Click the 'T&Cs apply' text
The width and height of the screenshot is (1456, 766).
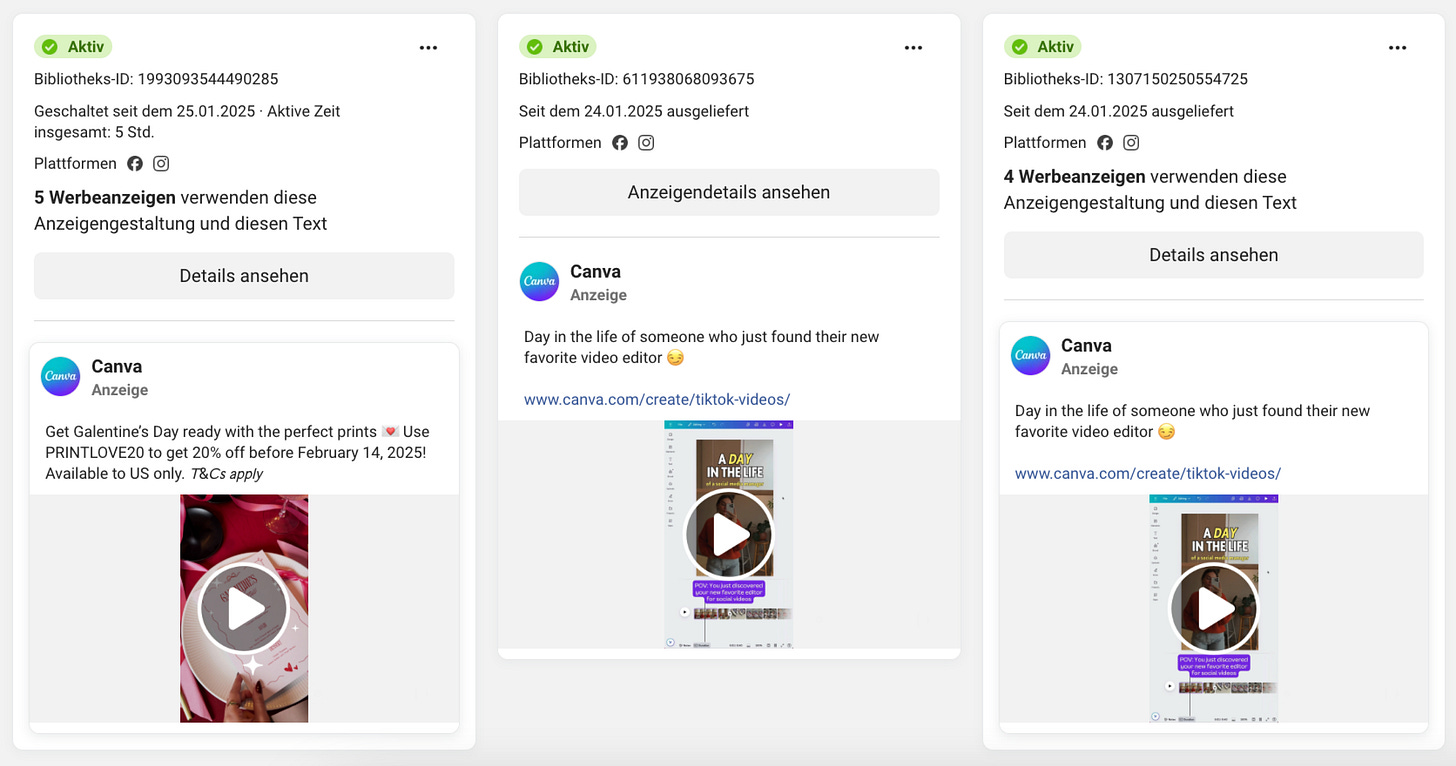(x=227, y=474)
